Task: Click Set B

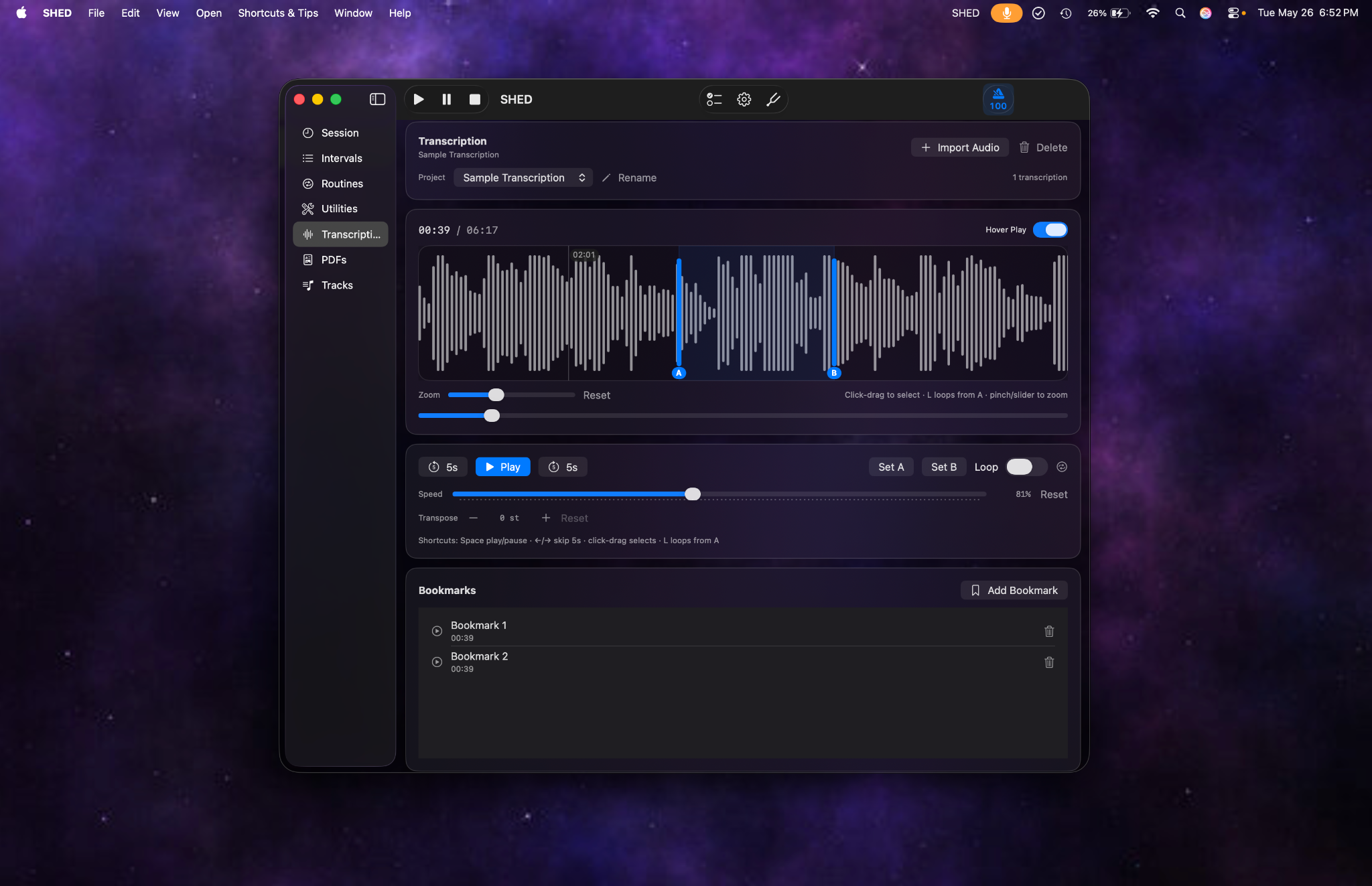Action: [x=944, y=467]
